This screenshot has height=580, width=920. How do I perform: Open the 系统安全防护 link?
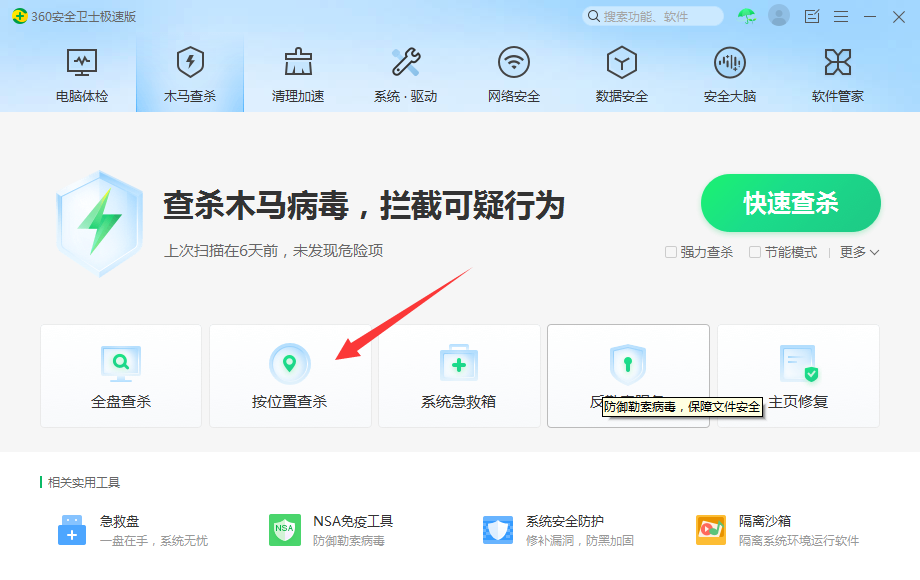pyautogui.click(x=564, y=521)
